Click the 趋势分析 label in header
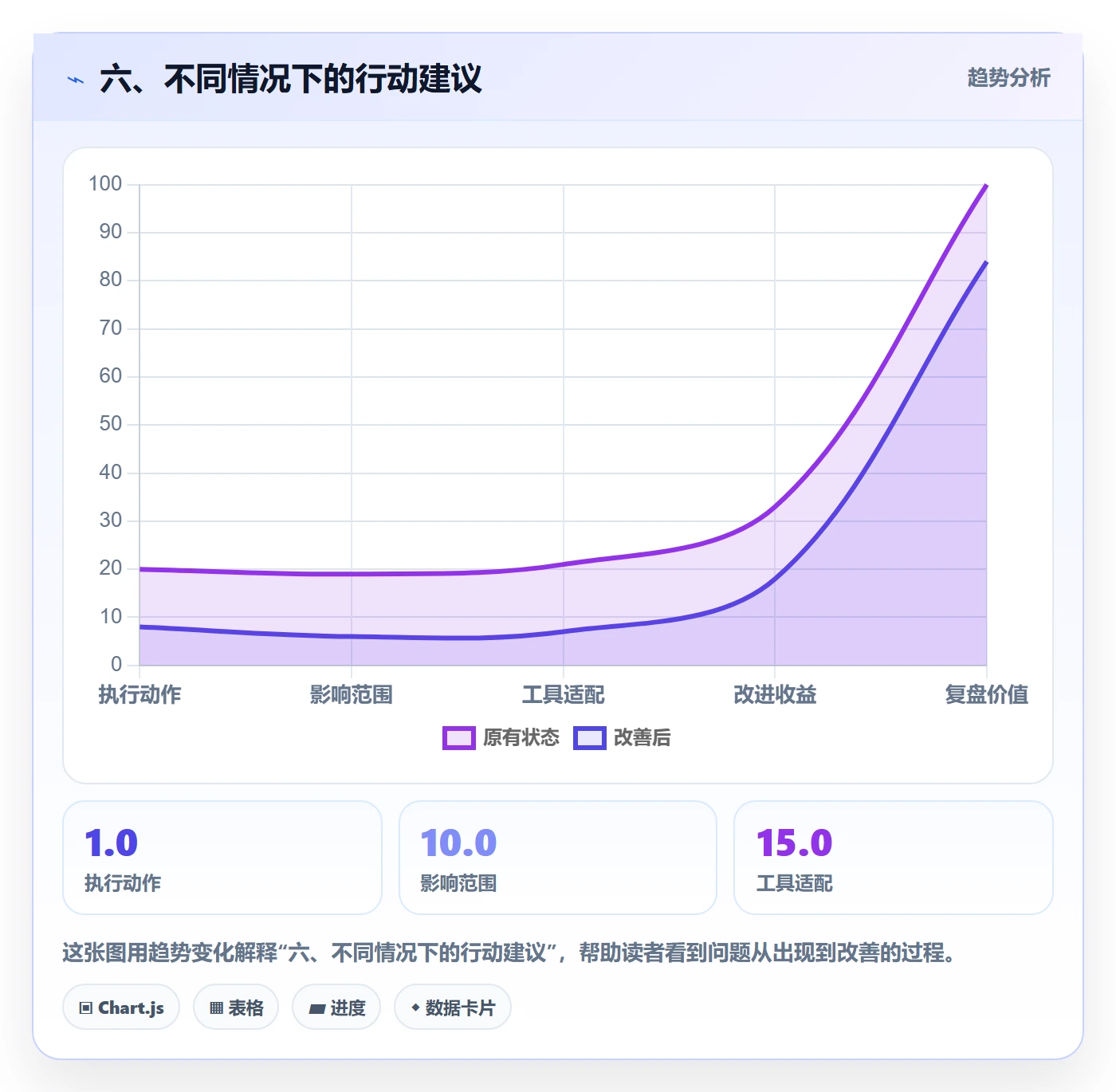Viewport: 1116px width, 1092px height. click(x=1009, y=78)
